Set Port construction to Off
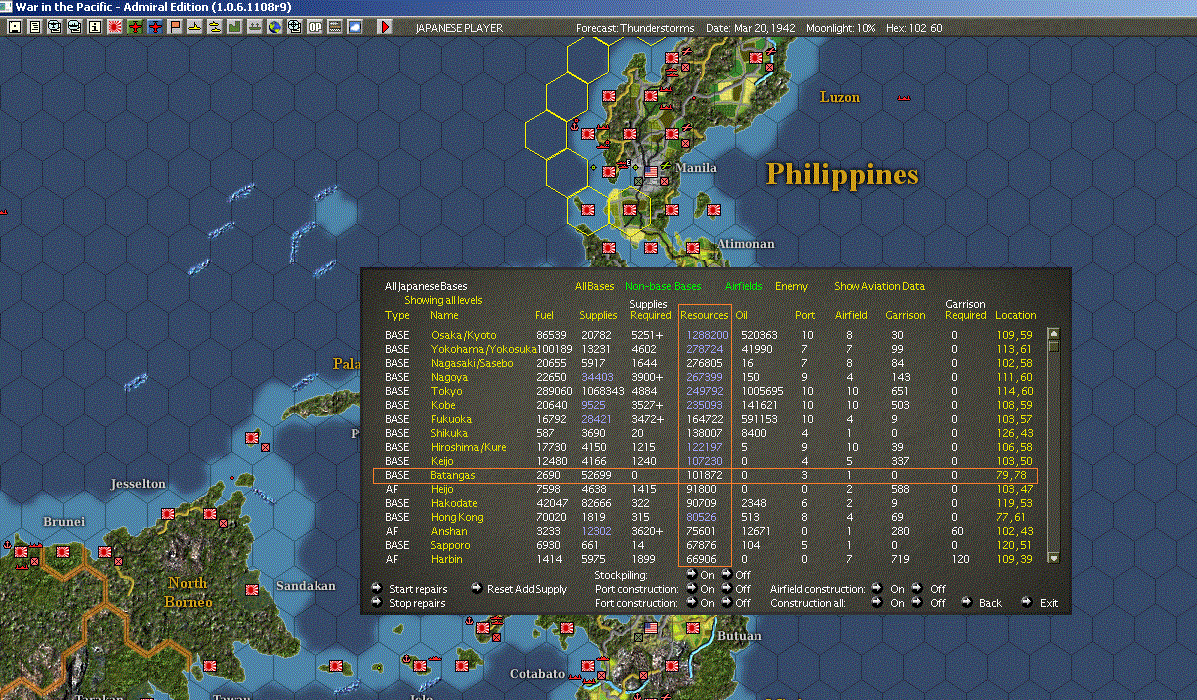 point(726,589)
